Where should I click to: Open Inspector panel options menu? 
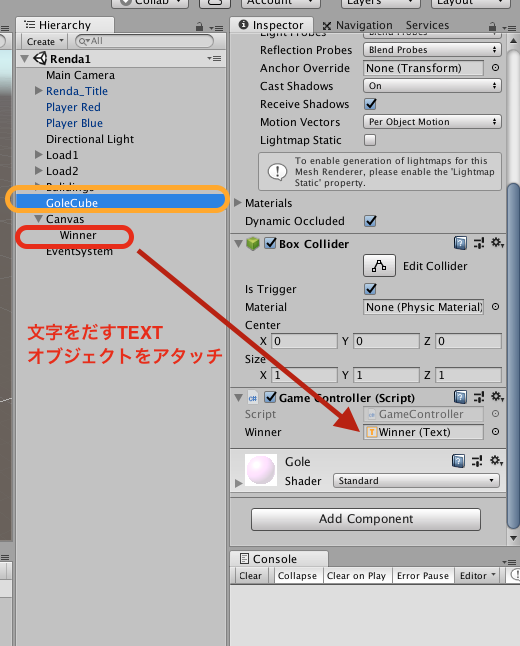(509, 28)
